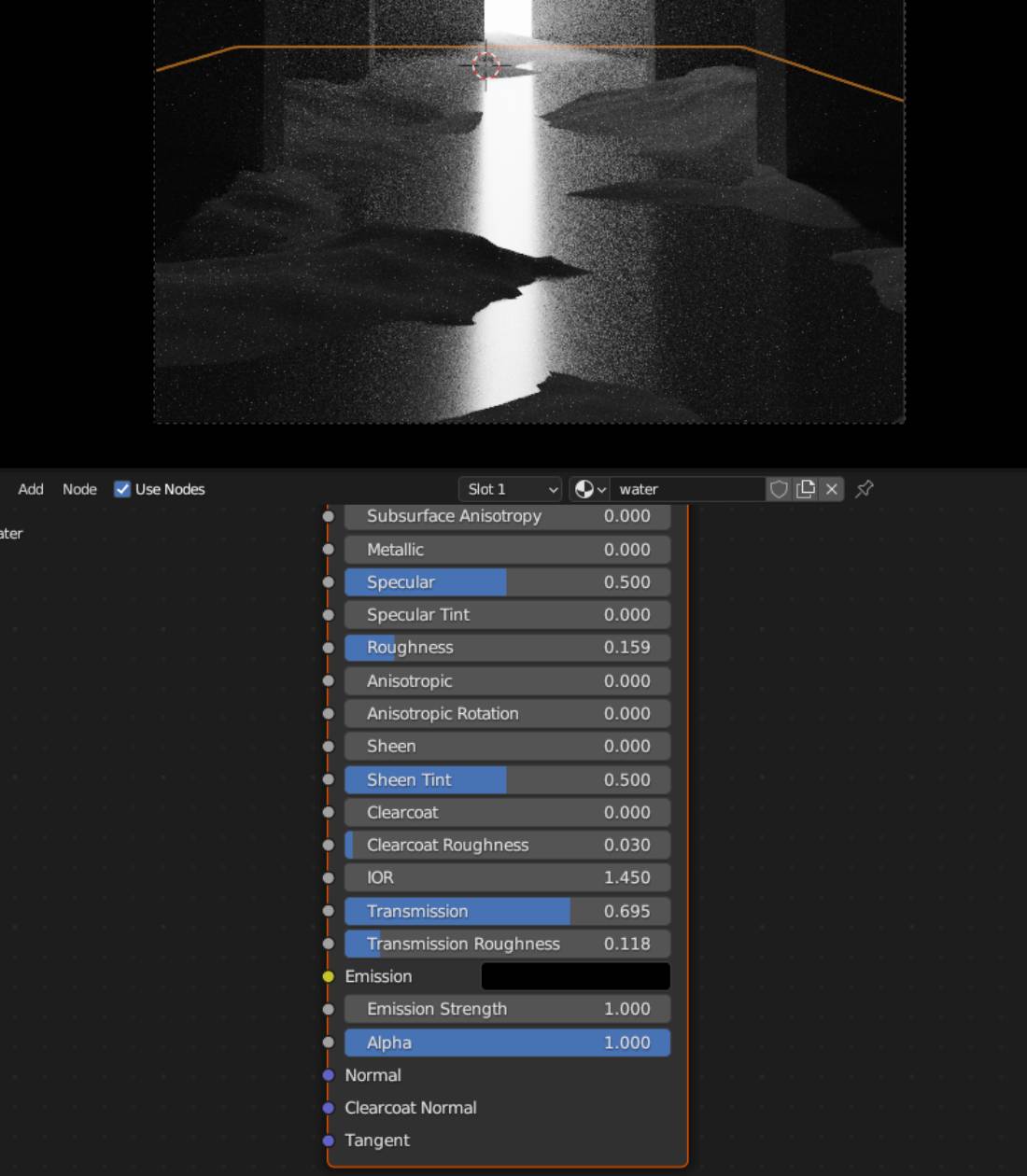Uncheck the Use Nodes checkbox

coord(122,489)
